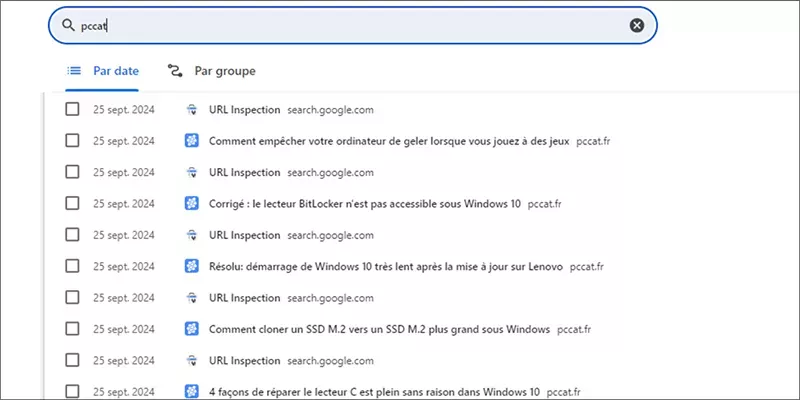
Task: Click pccat favicon of Comment cloner un SSD entry
Action: tap(191, 329)
